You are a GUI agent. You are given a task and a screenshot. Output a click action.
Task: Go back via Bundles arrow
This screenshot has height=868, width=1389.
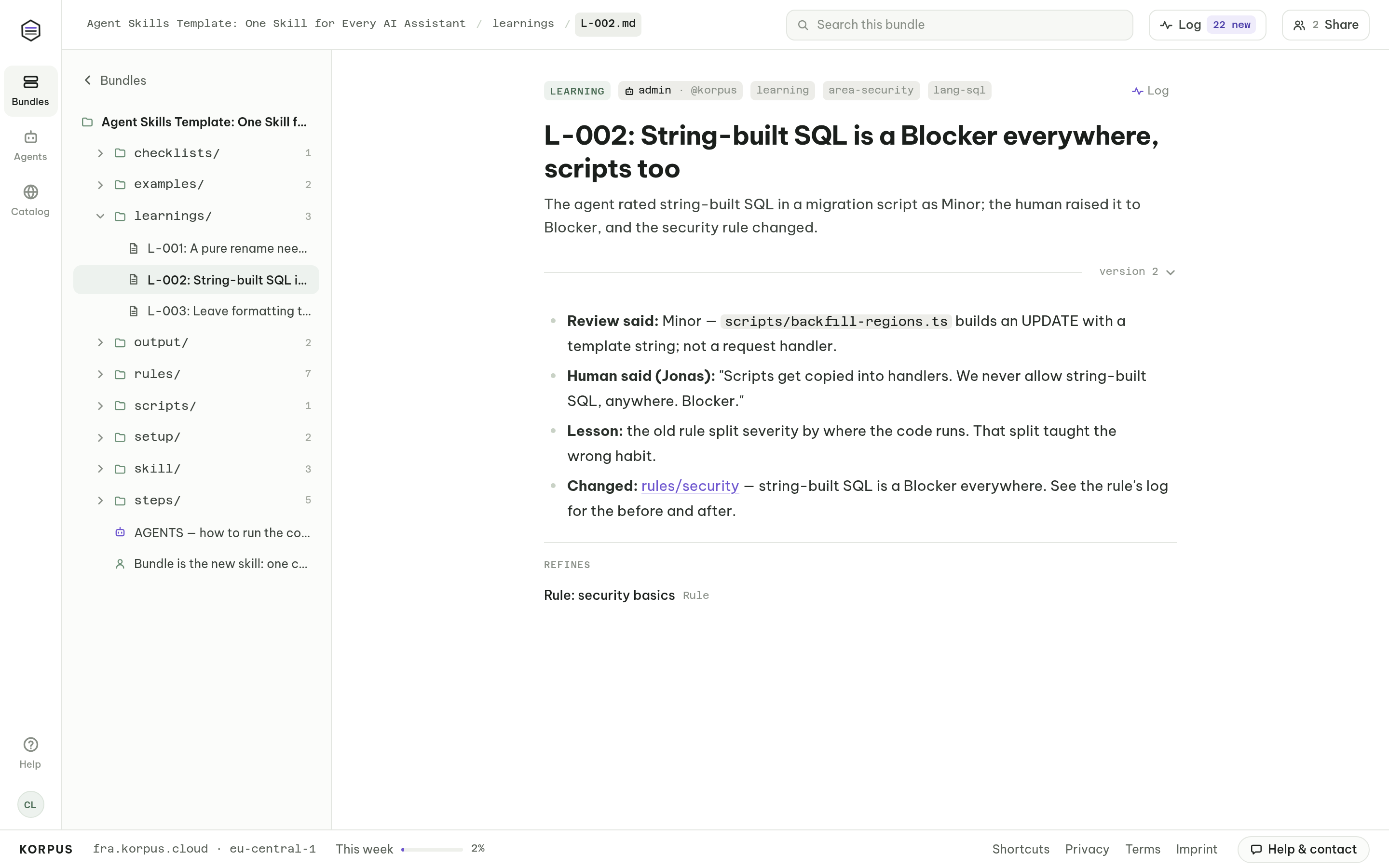coord(115,81)
